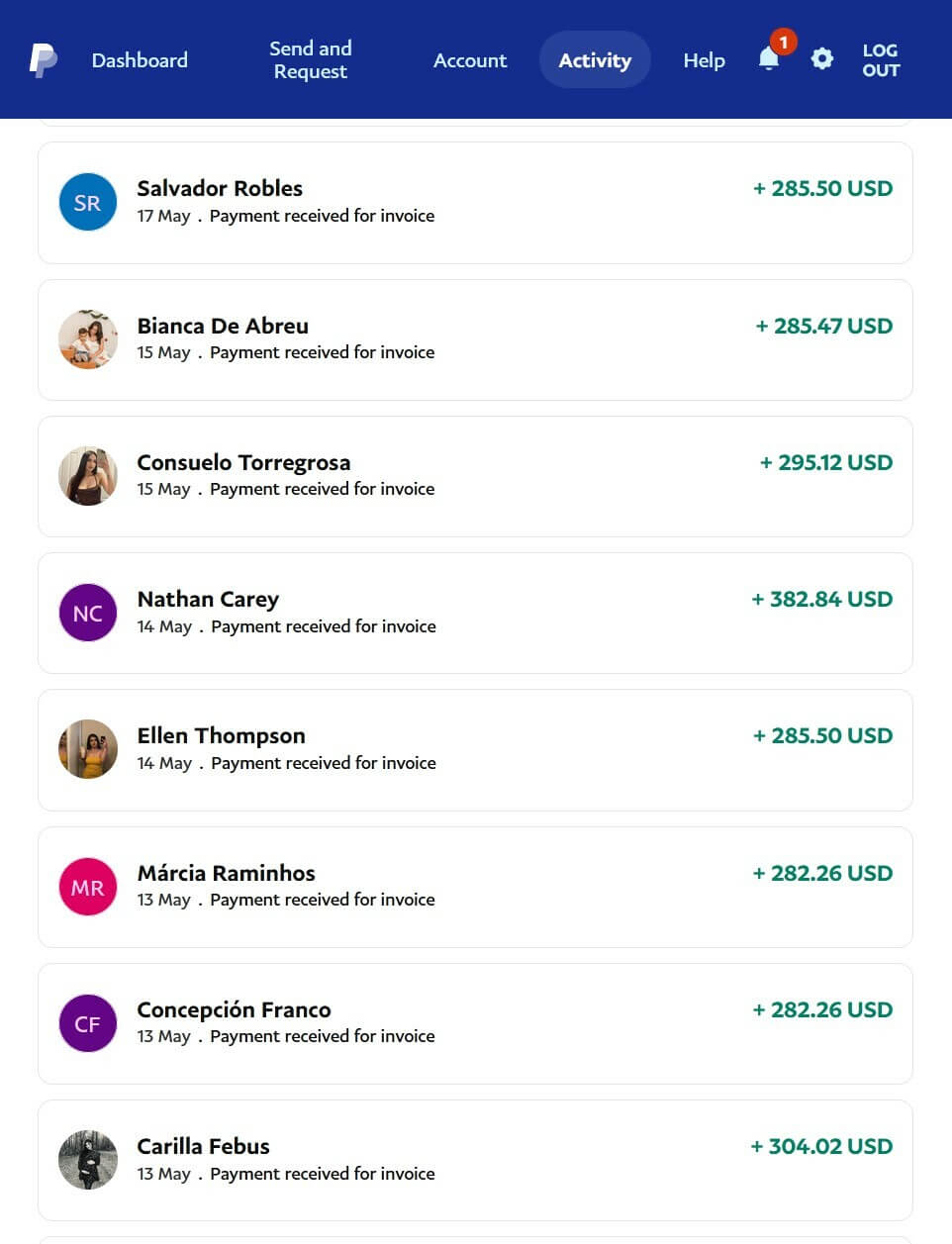952x1244 pixels.
Task: Open the Help menu item
Action: point(704,60)
